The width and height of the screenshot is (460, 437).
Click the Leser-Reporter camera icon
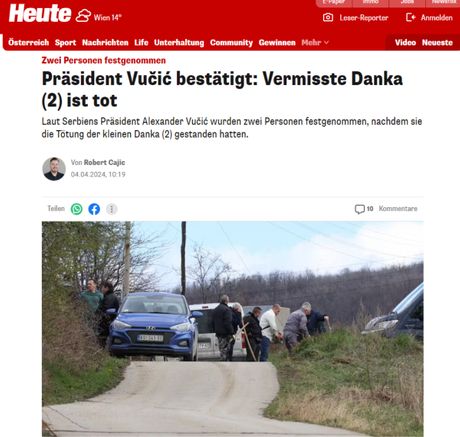(328, 17)
